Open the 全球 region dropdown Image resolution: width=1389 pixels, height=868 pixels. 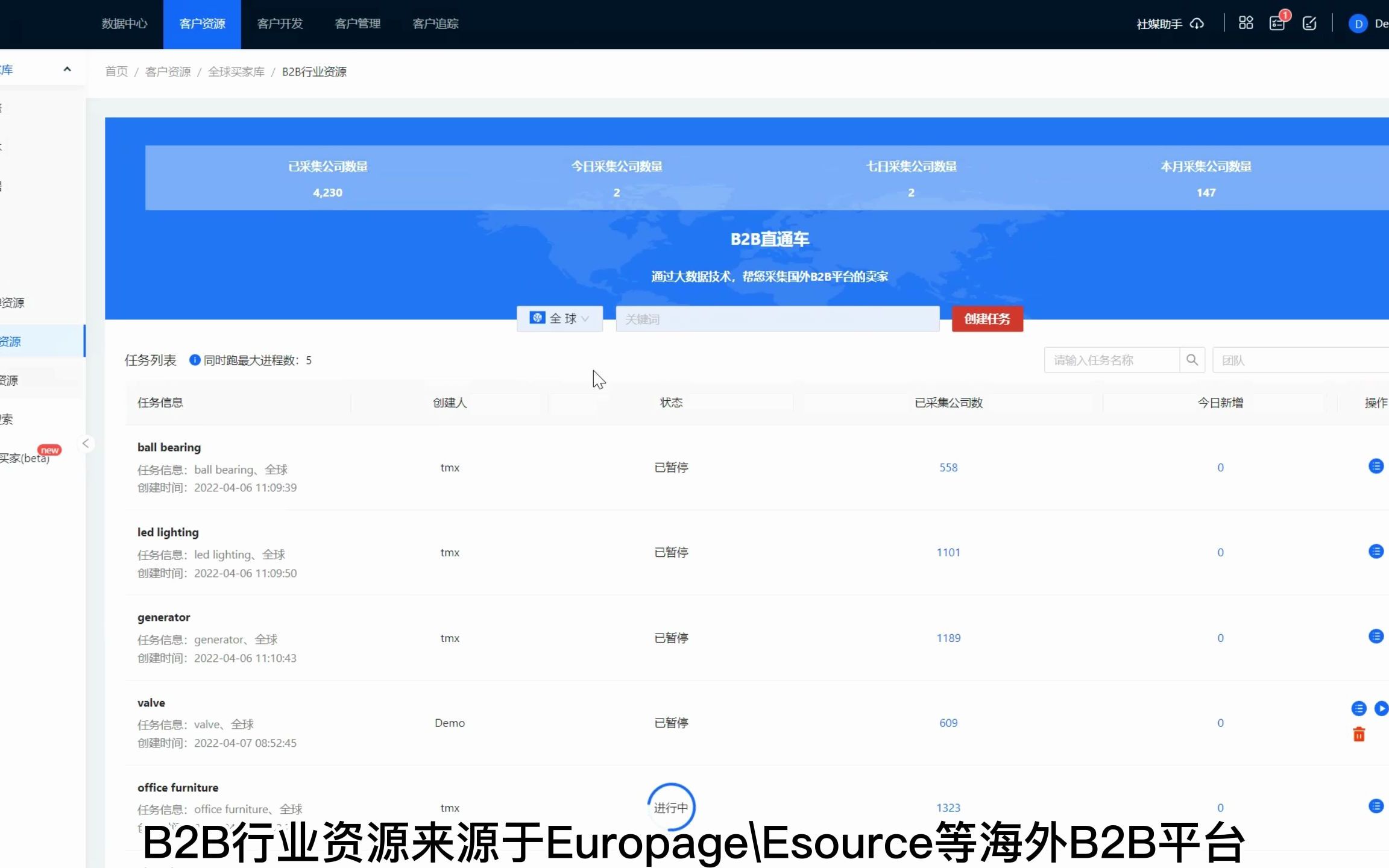(559, 318)
